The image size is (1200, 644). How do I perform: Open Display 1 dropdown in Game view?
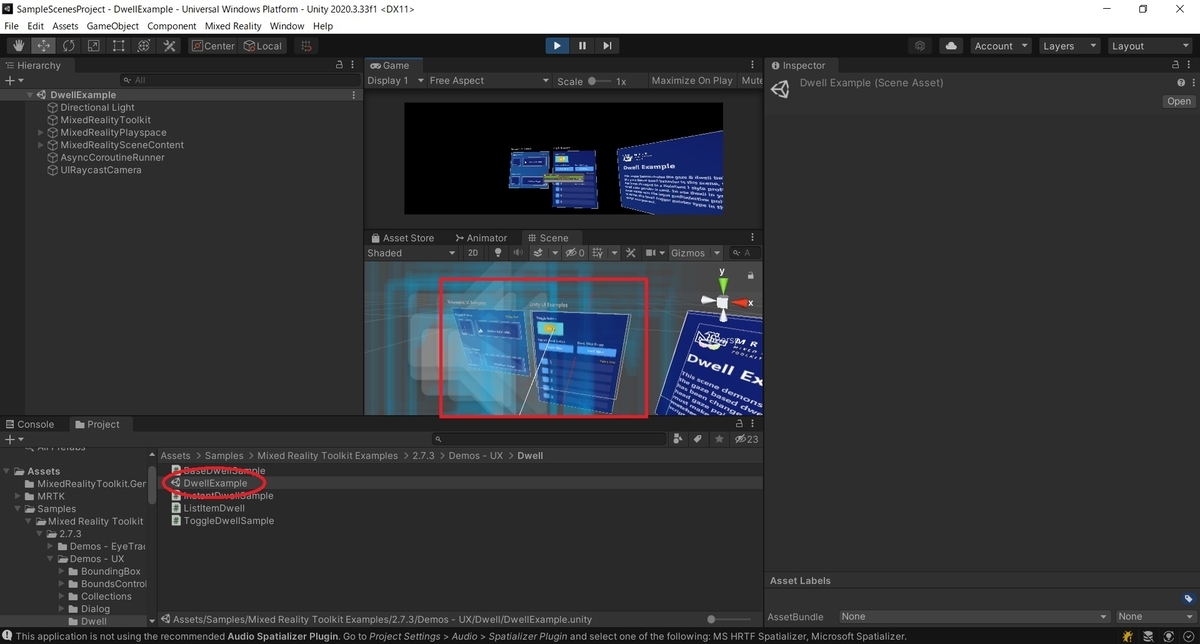tap(394, 81)
